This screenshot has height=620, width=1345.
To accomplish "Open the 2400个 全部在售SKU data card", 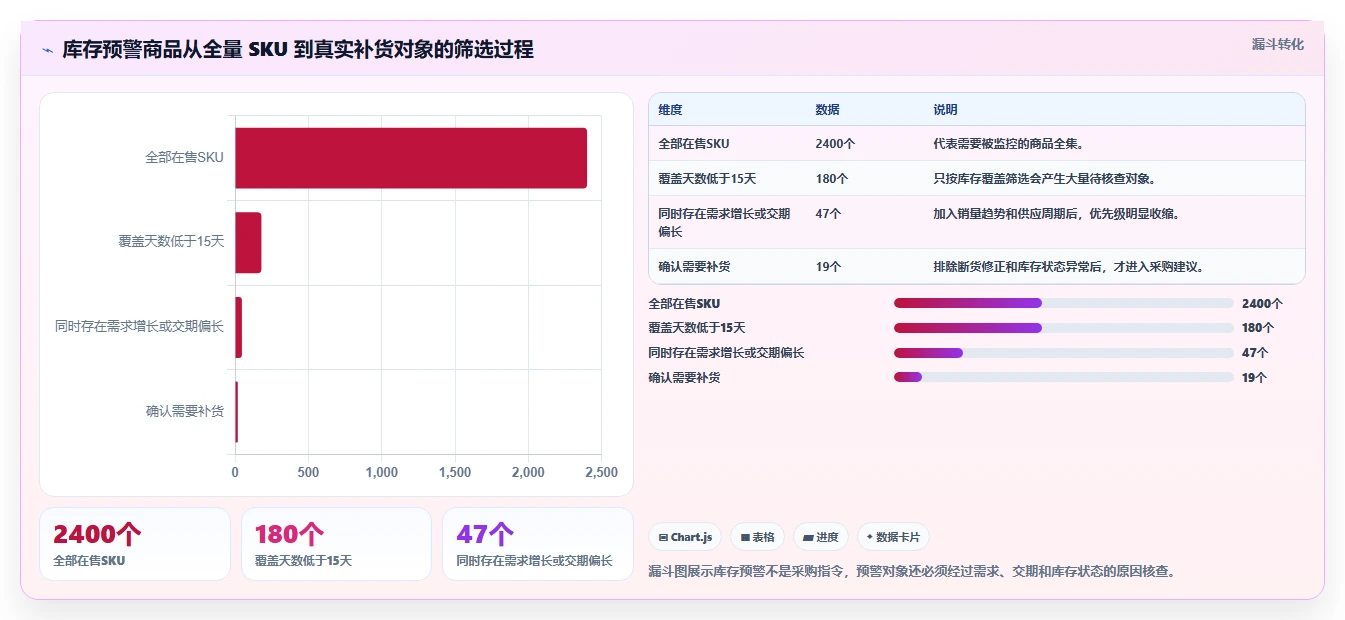I will tap(135, 544).
